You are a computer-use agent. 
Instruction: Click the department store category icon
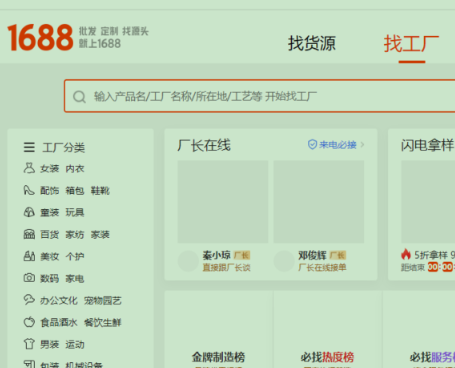click(x=29, y=234)
